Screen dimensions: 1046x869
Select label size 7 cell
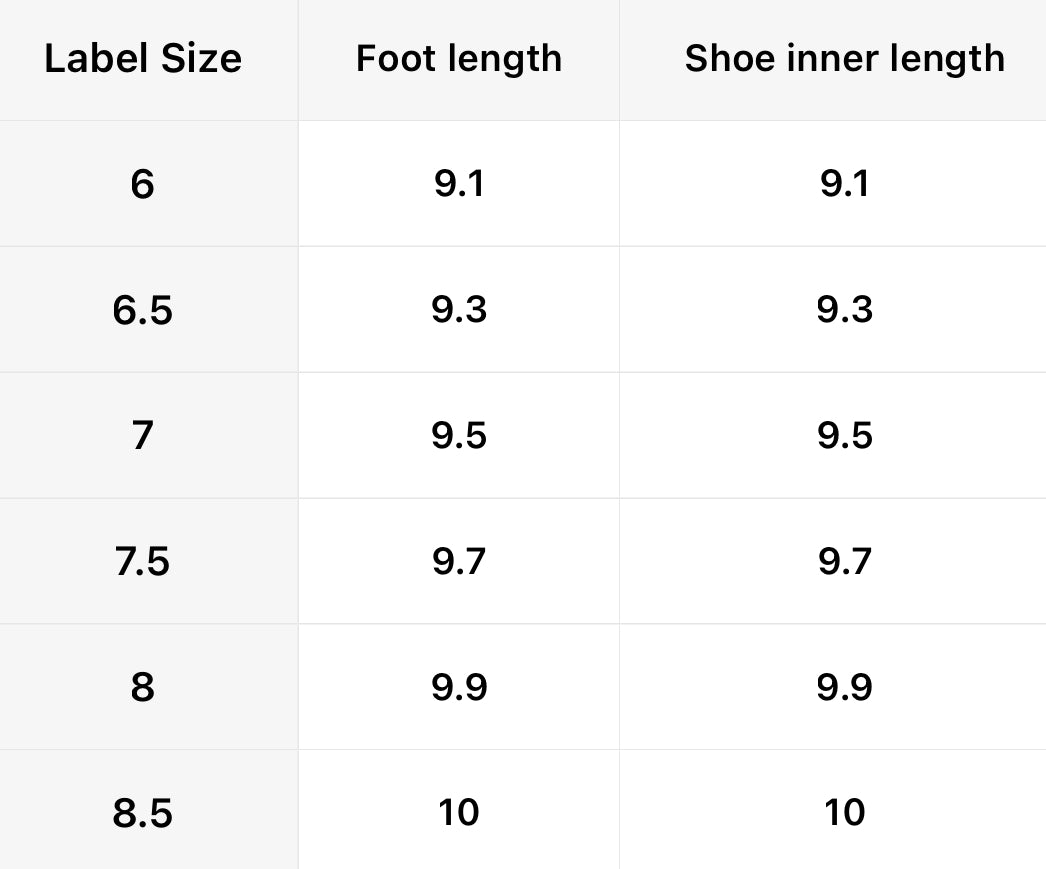(143, 436)
